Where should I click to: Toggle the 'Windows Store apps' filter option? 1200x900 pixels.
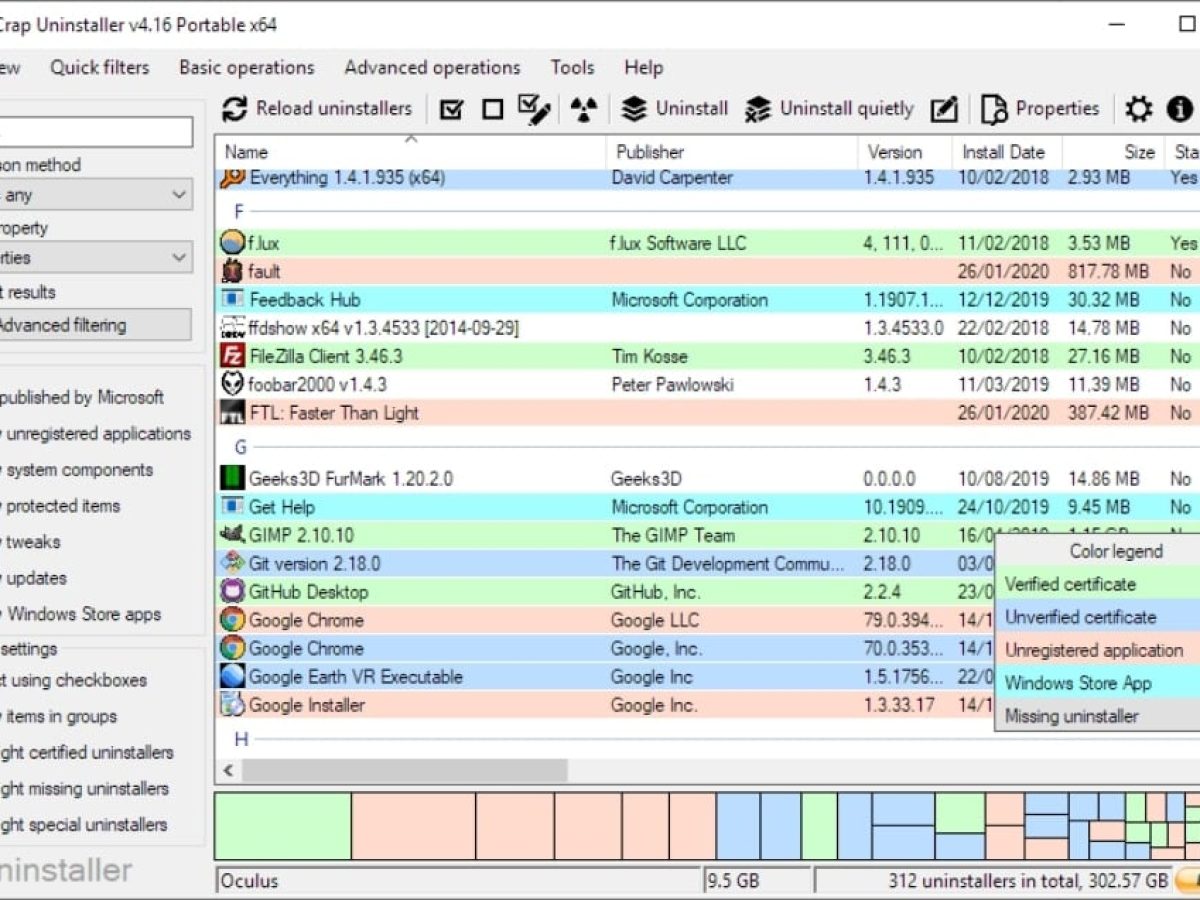[x=83, y=614]
